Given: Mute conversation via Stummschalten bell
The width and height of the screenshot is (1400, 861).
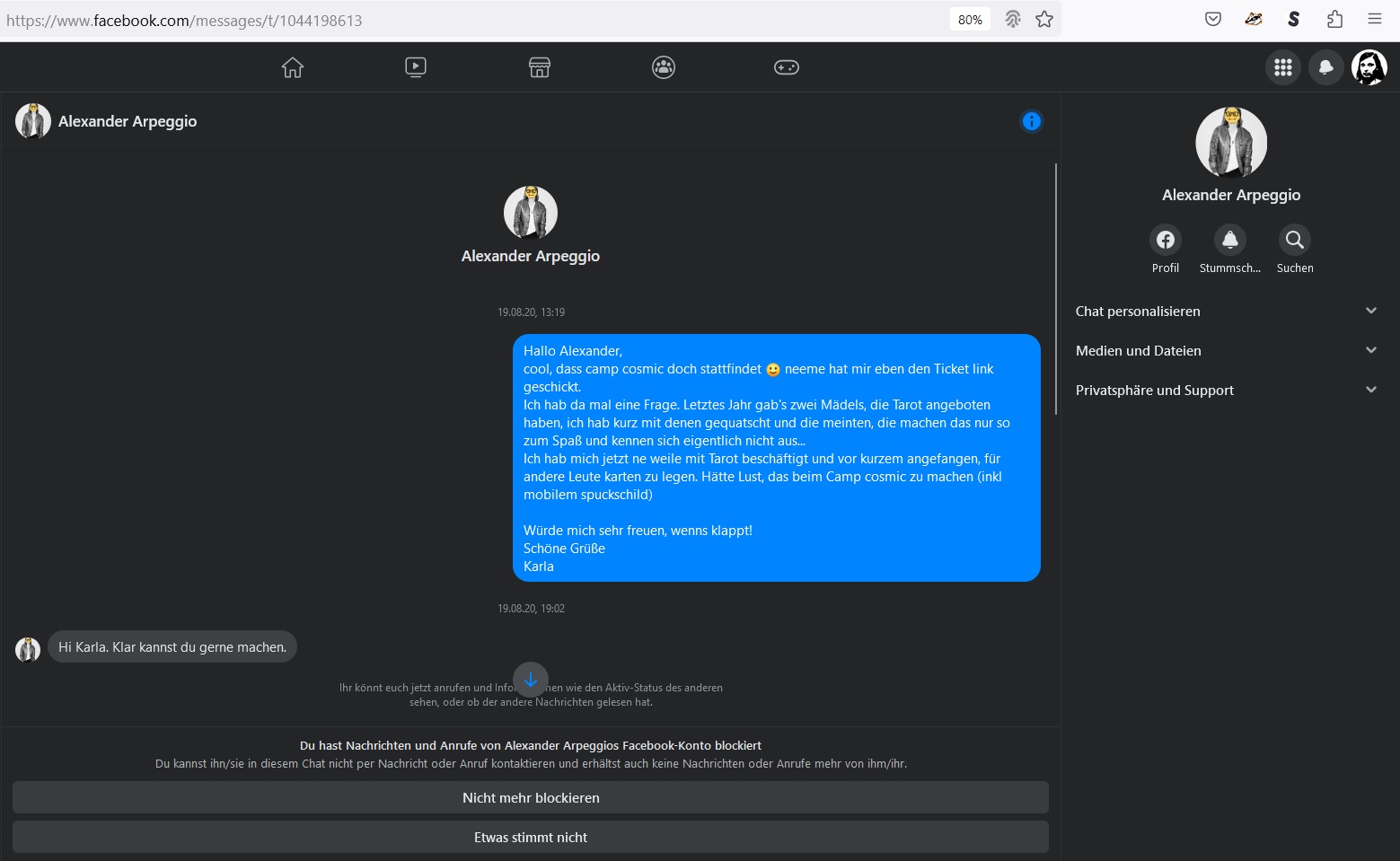Looking at the screenshot, I should pos(1230,240).
